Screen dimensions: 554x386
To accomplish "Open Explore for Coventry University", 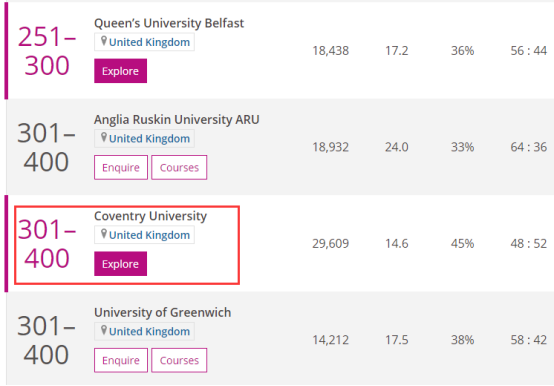I will [x=120, y=264].
